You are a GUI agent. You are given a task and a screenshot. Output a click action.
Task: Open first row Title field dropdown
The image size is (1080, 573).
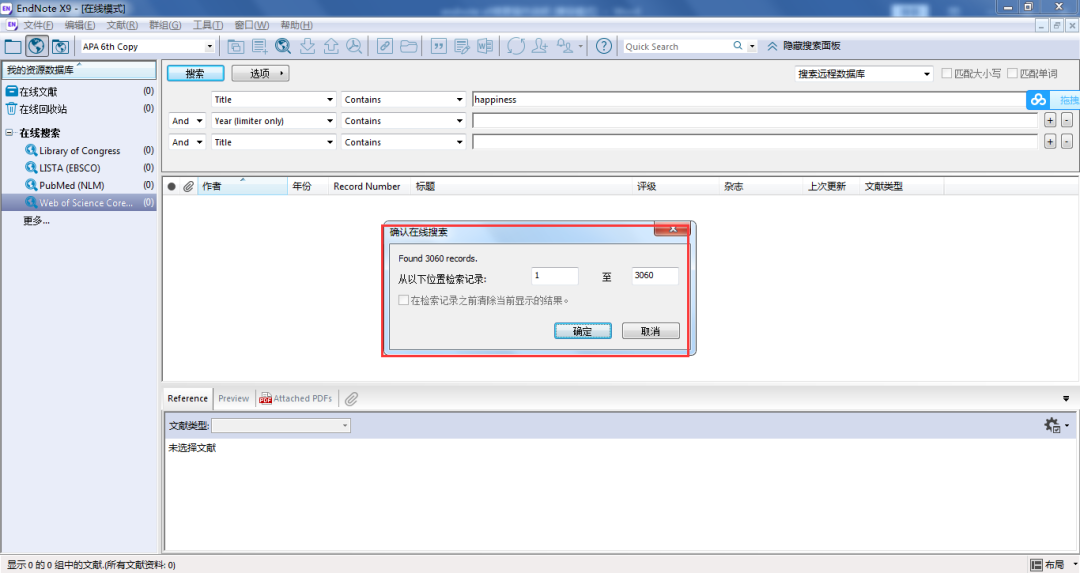click(329, 100)
